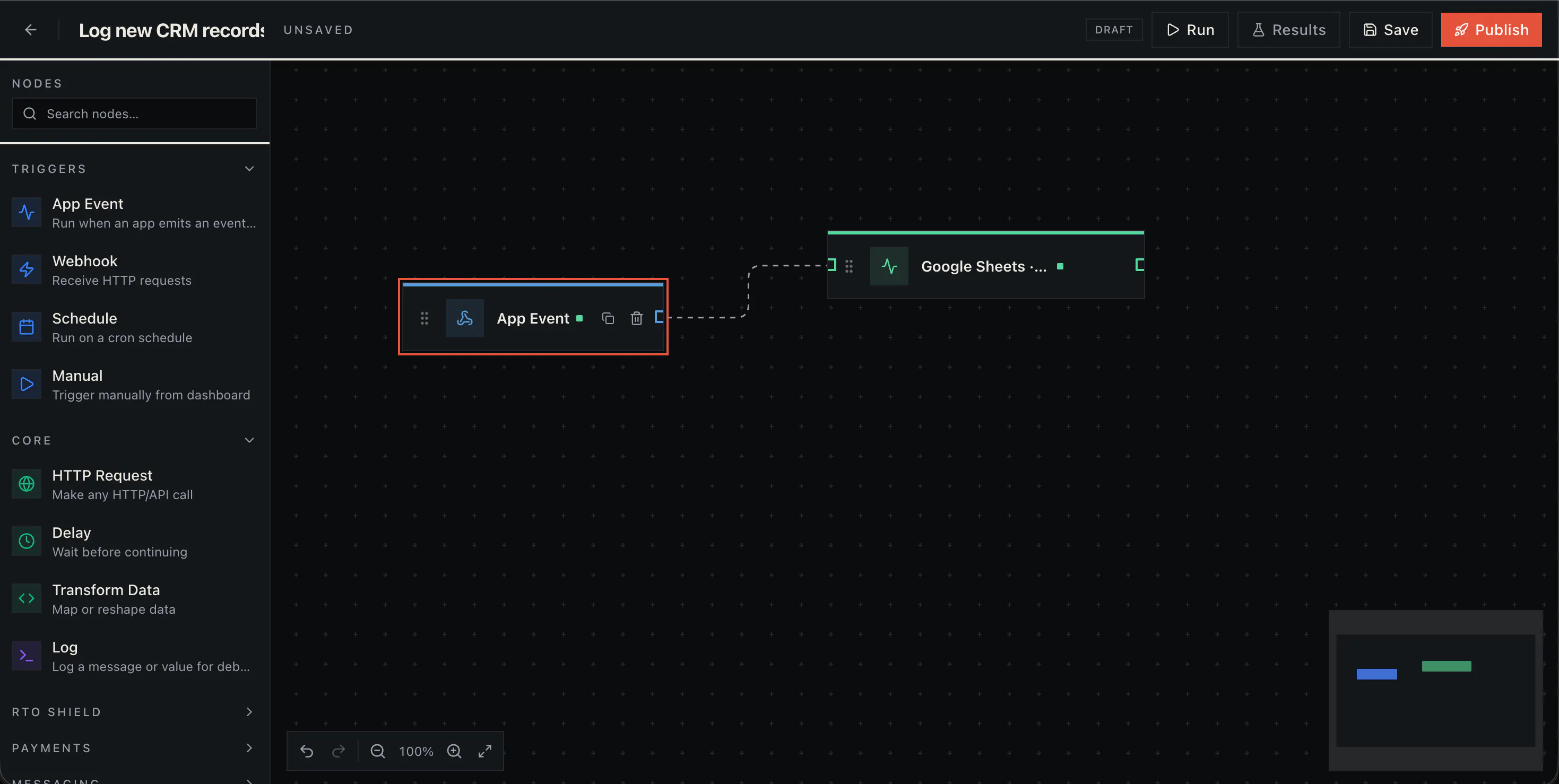Screen dimensions: 1559x784
Task: Select the Webhook lightning icon
Action: tap(27, 270)
